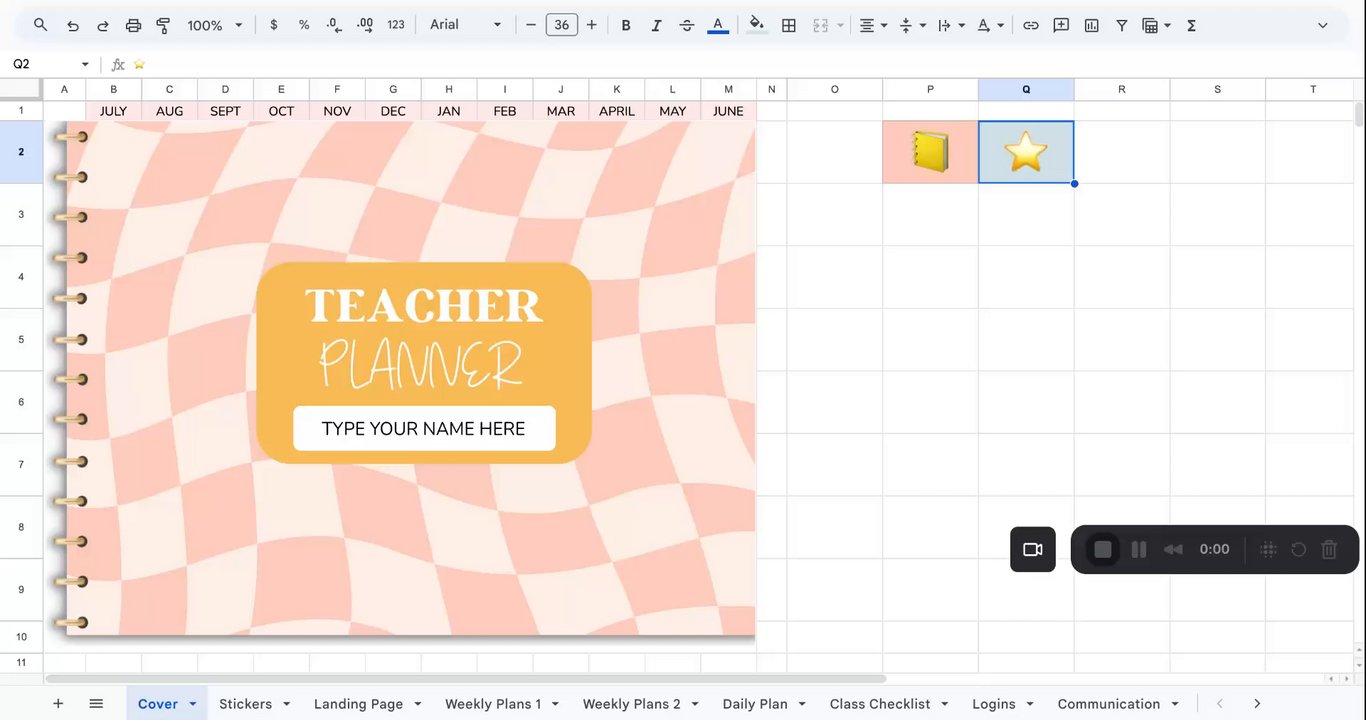
Task: Click the font size field showing 36
Action: pyautogui.click(x=562, y=25)
